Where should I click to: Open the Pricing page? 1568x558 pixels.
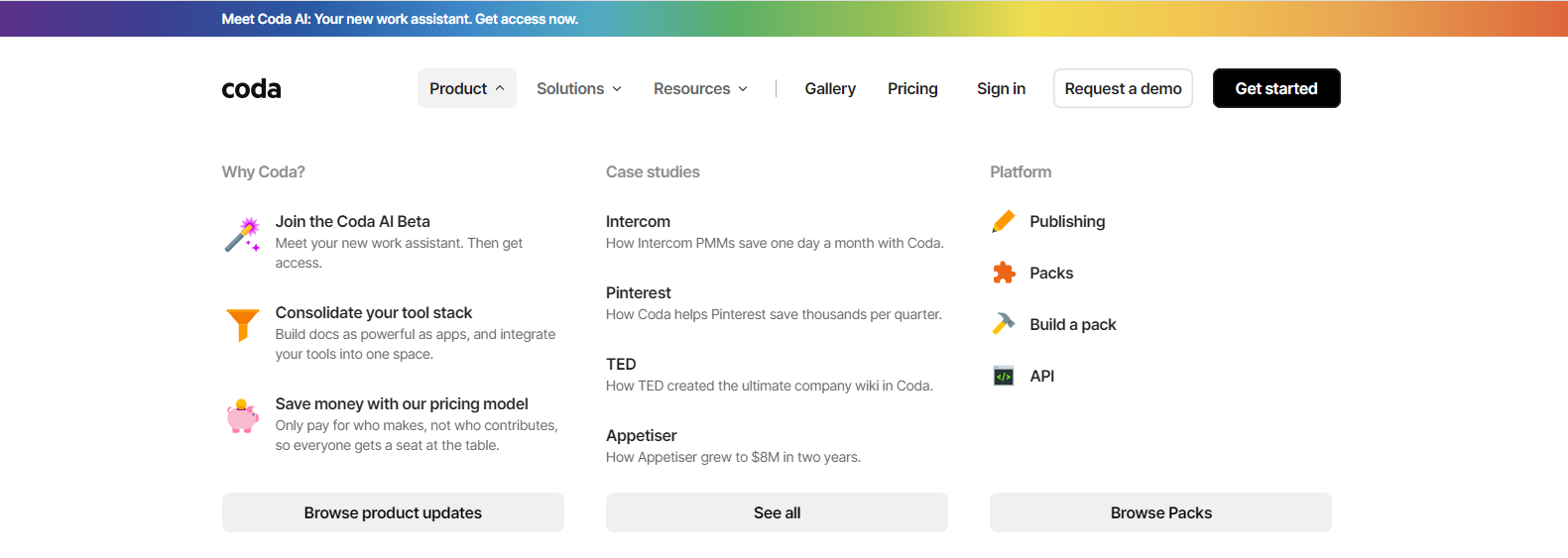[x=912, y=88]
